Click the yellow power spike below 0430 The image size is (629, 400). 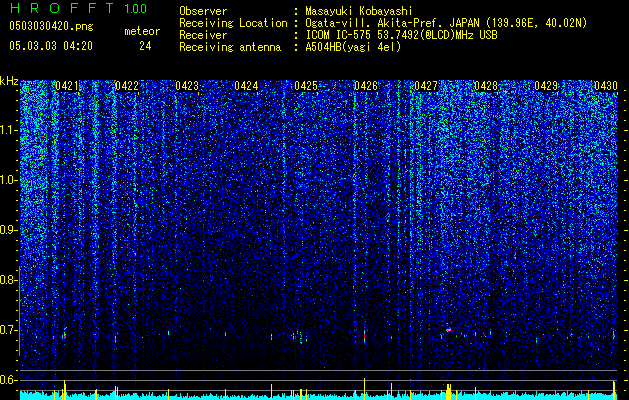point(614,390)
